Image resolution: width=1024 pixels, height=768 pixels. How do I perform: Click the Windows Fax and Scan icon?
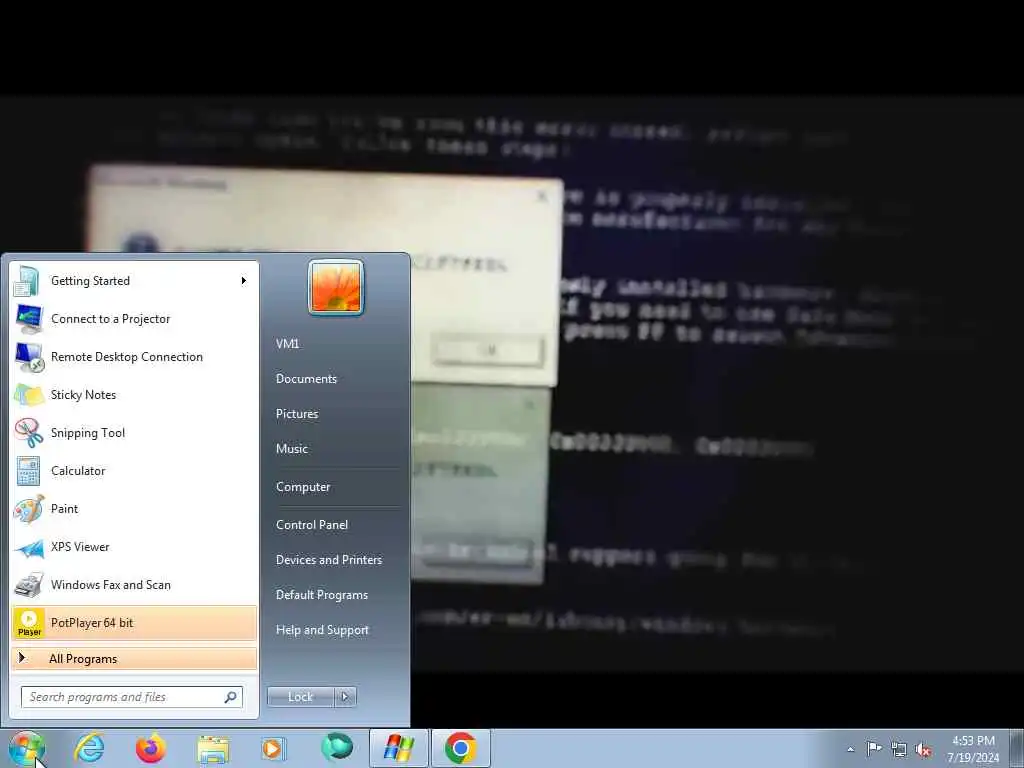(x=29, y=585)
